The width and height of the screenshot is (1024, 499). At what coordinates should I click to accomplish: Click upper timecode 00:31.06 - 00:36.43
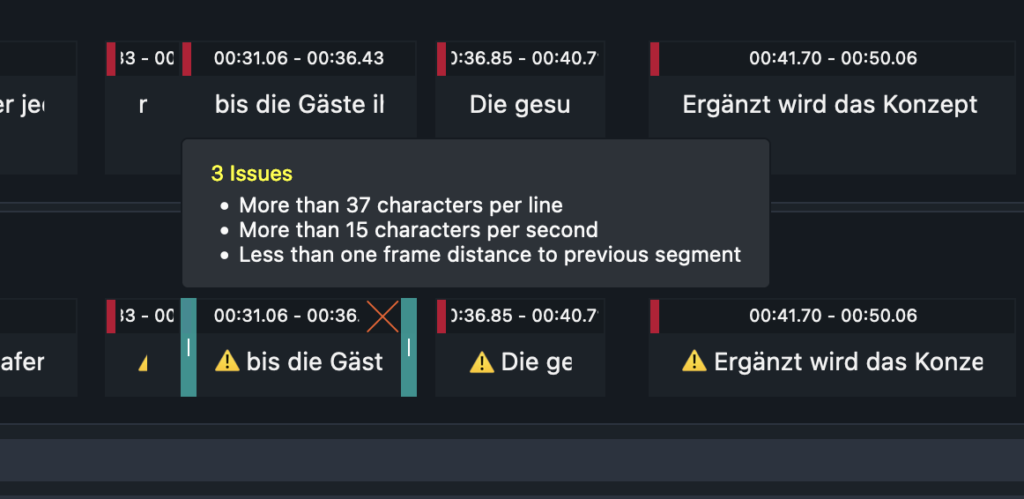point(299,58)
